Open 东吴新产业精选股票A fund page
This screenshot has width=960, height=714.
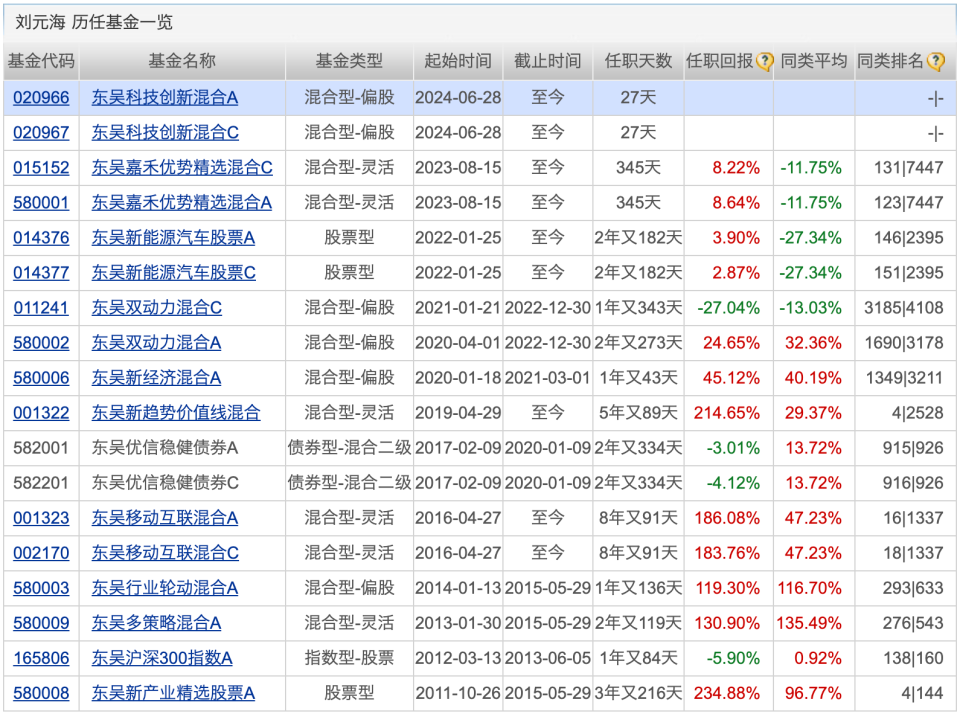coord(173,693)
